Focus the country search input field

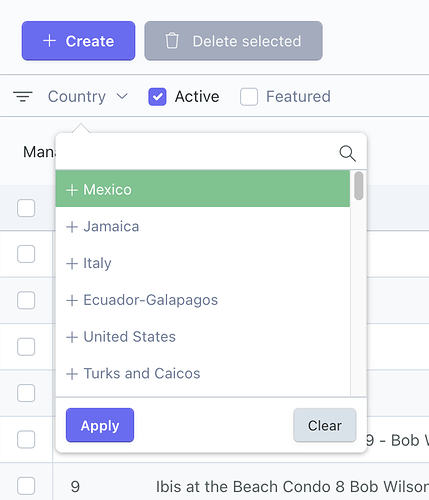coord(197,153)
